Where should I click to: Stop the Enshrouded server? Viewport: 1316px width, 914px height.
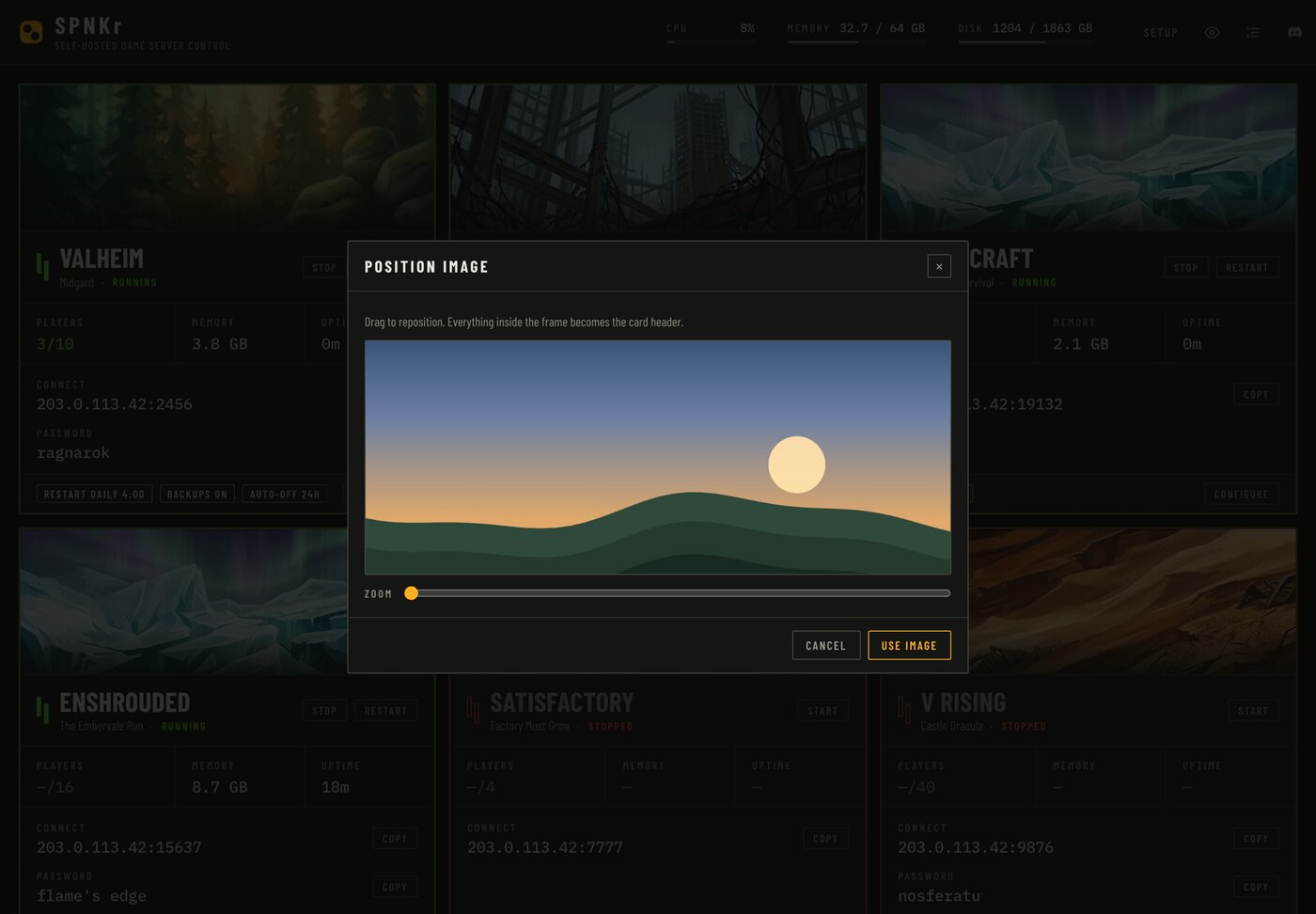tap(324, 711)
